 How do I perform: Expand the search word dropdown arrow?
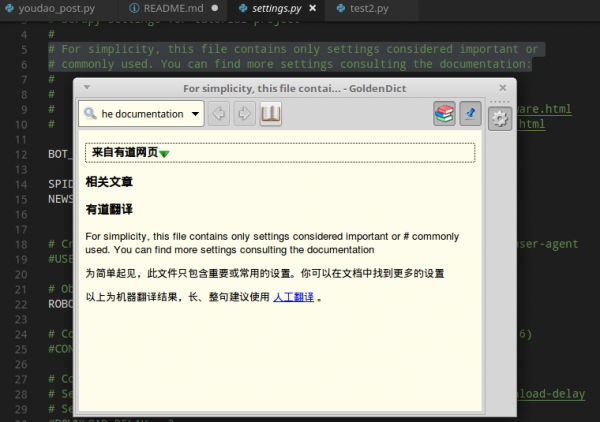pyautogui.click(x=195, y=114)
